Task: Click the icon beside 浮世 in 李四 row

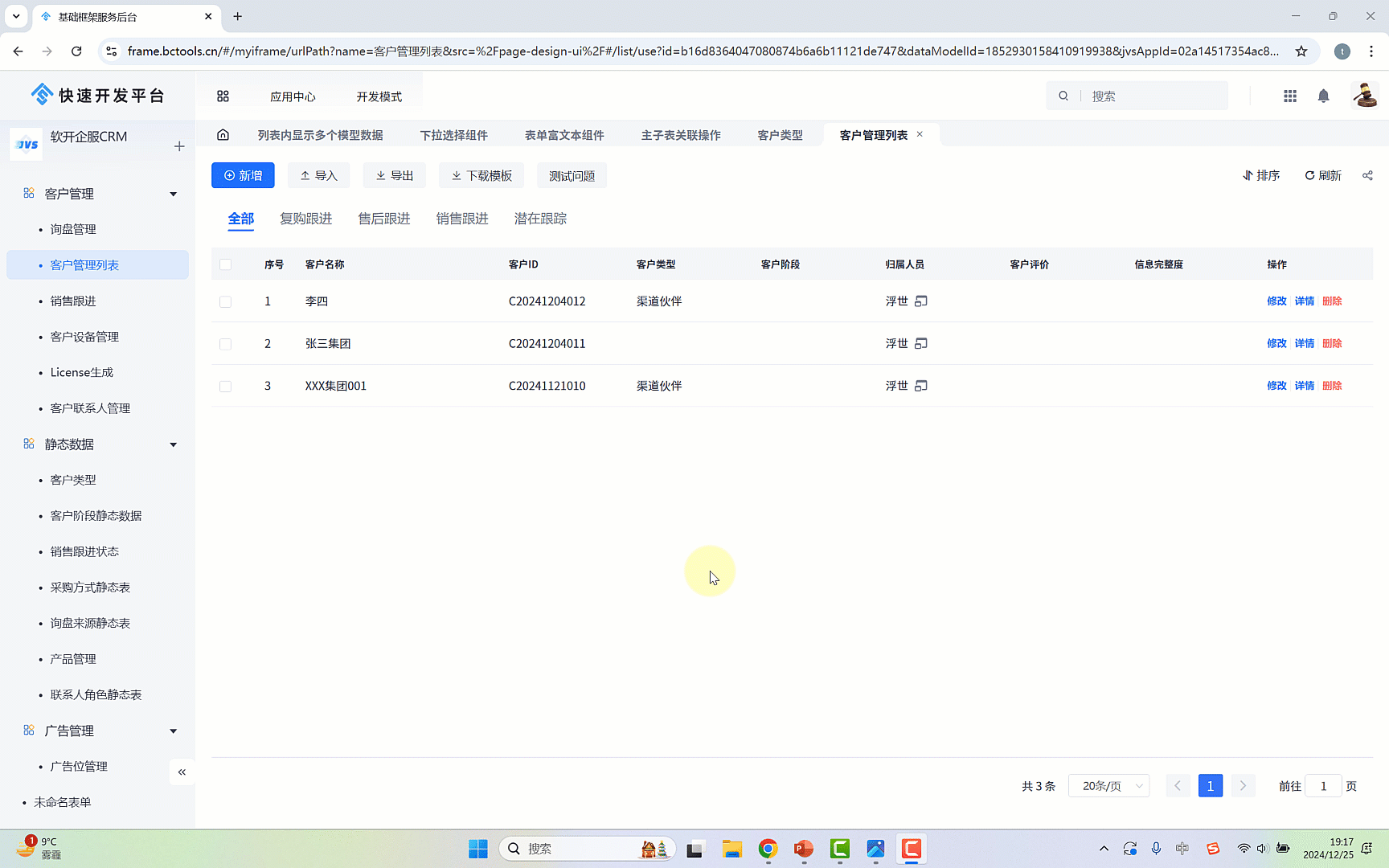Action: [921, 301]
